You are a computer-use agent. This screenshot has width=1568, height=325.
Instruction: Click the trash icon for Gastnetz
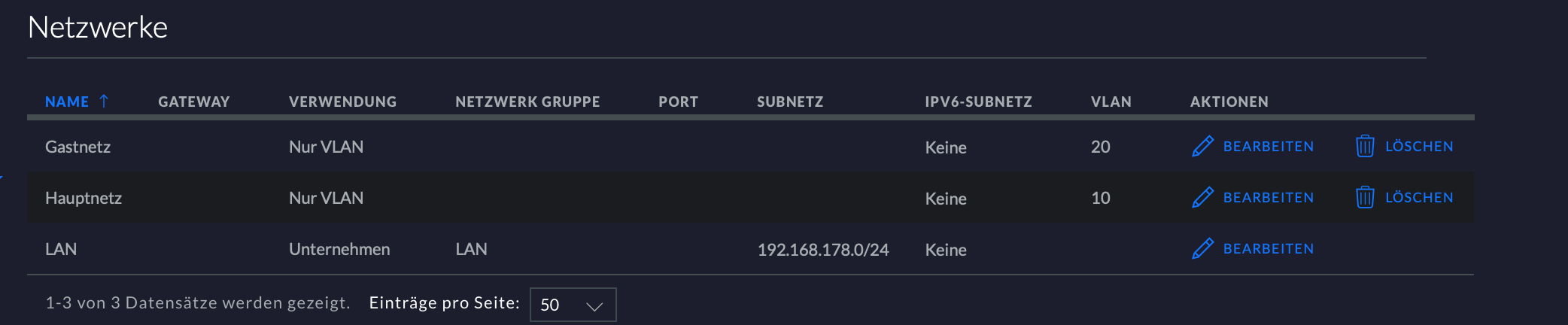1365,146
